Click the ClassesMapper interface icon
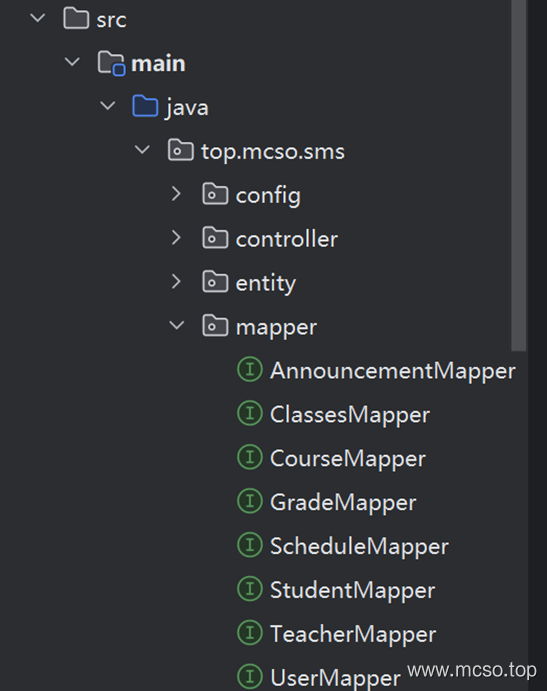Screen dimensions: 547x691 [x=250, y=413]
